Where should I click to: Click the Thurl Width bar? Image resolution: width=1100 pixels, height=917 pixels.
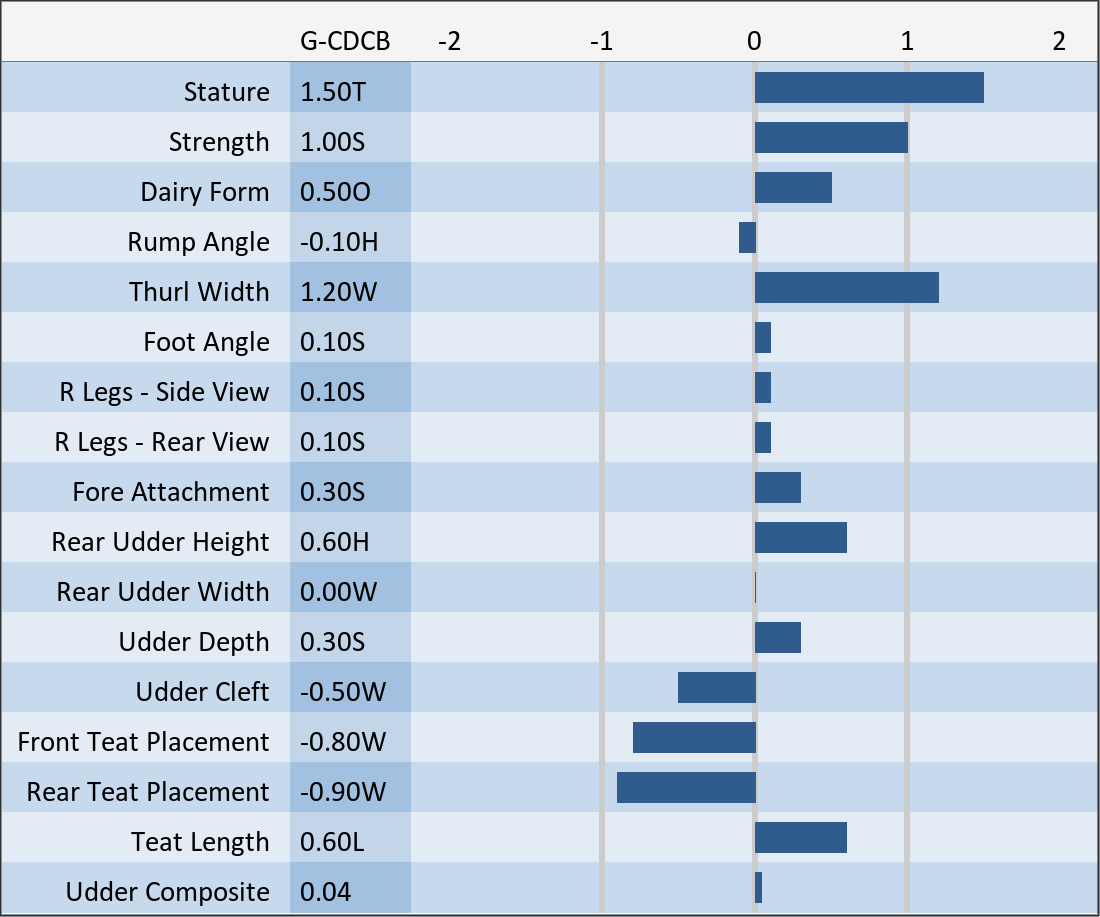pyautogui.click(x=846, y=288)
